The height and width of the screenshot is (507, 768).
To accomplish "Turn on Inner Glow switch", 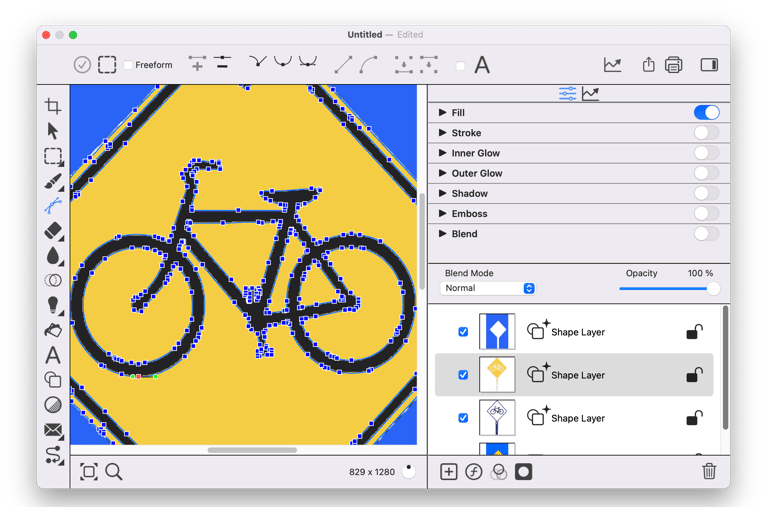I will click(706, 153).
